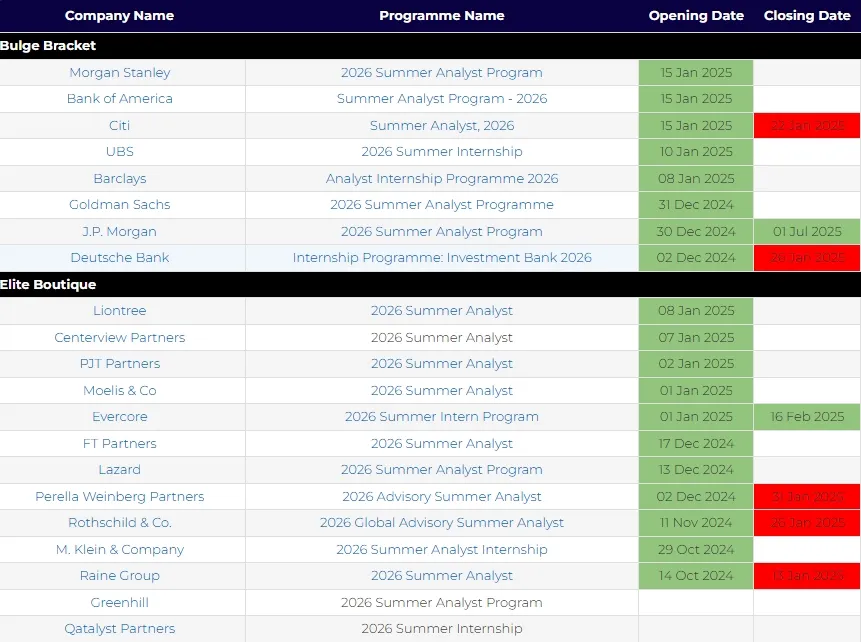This screenshot has height=642, width=861.
Task: Open UBS's '2026 Summer Internship' programme link
Action: tap(441, 152)
